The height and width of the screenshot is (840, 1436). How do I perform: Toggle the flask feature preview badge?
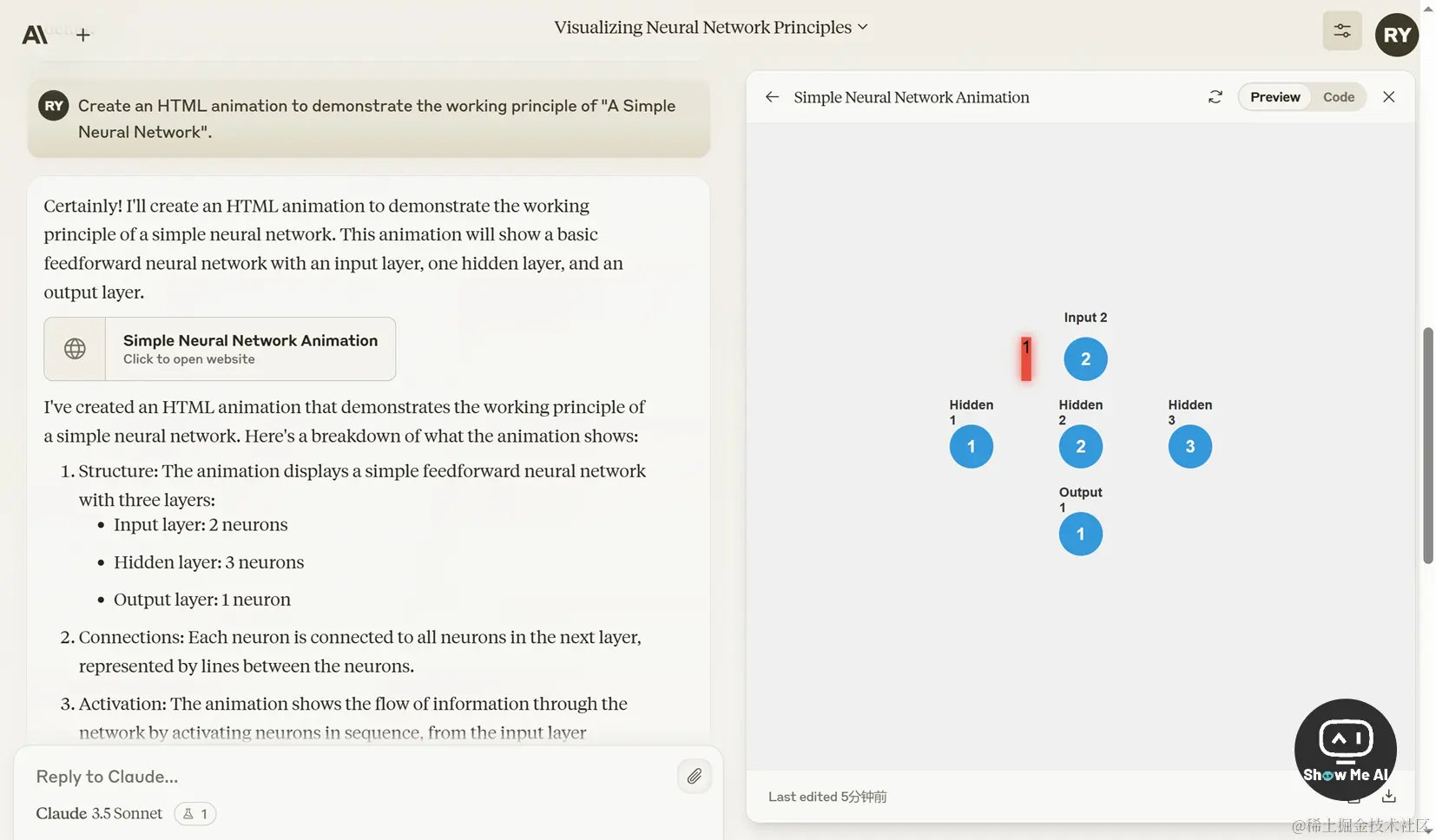point(195,814)
